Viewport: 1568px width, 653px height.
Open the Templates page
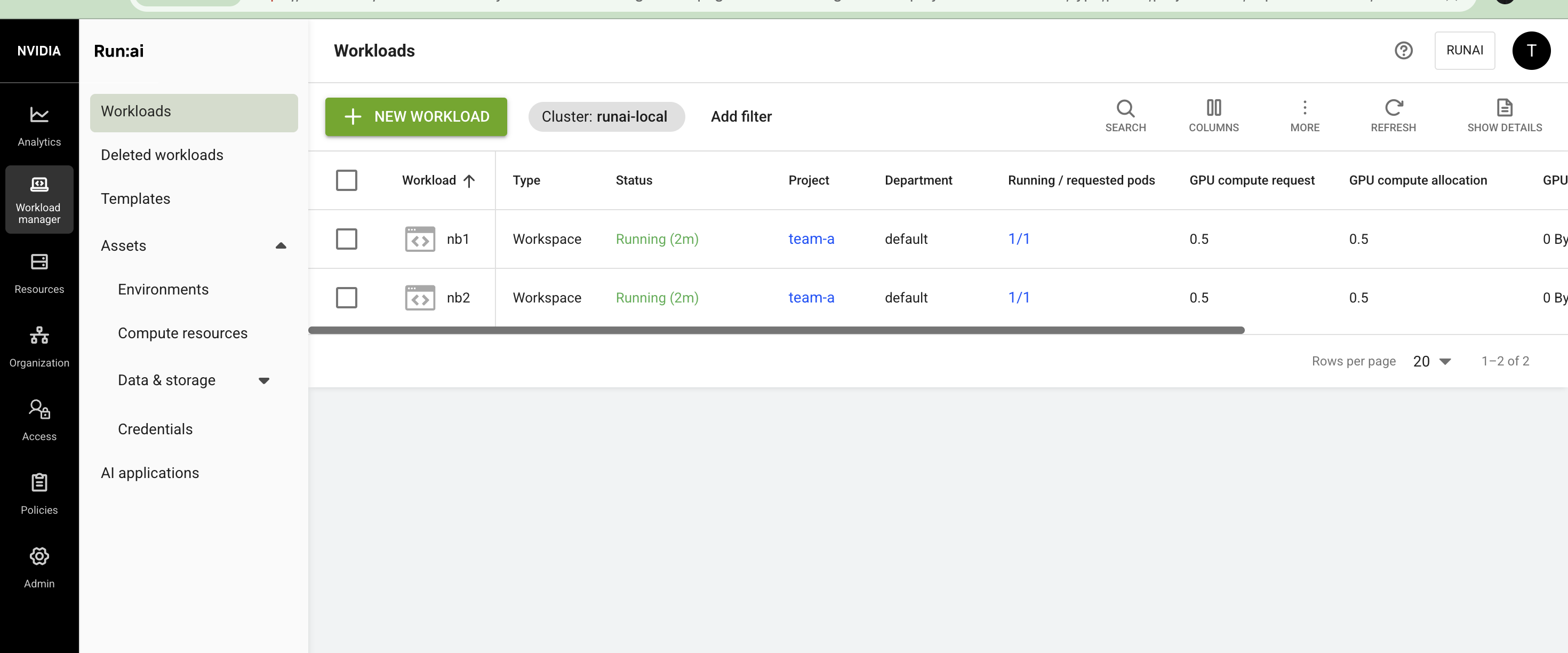click(x=135, y=199)
